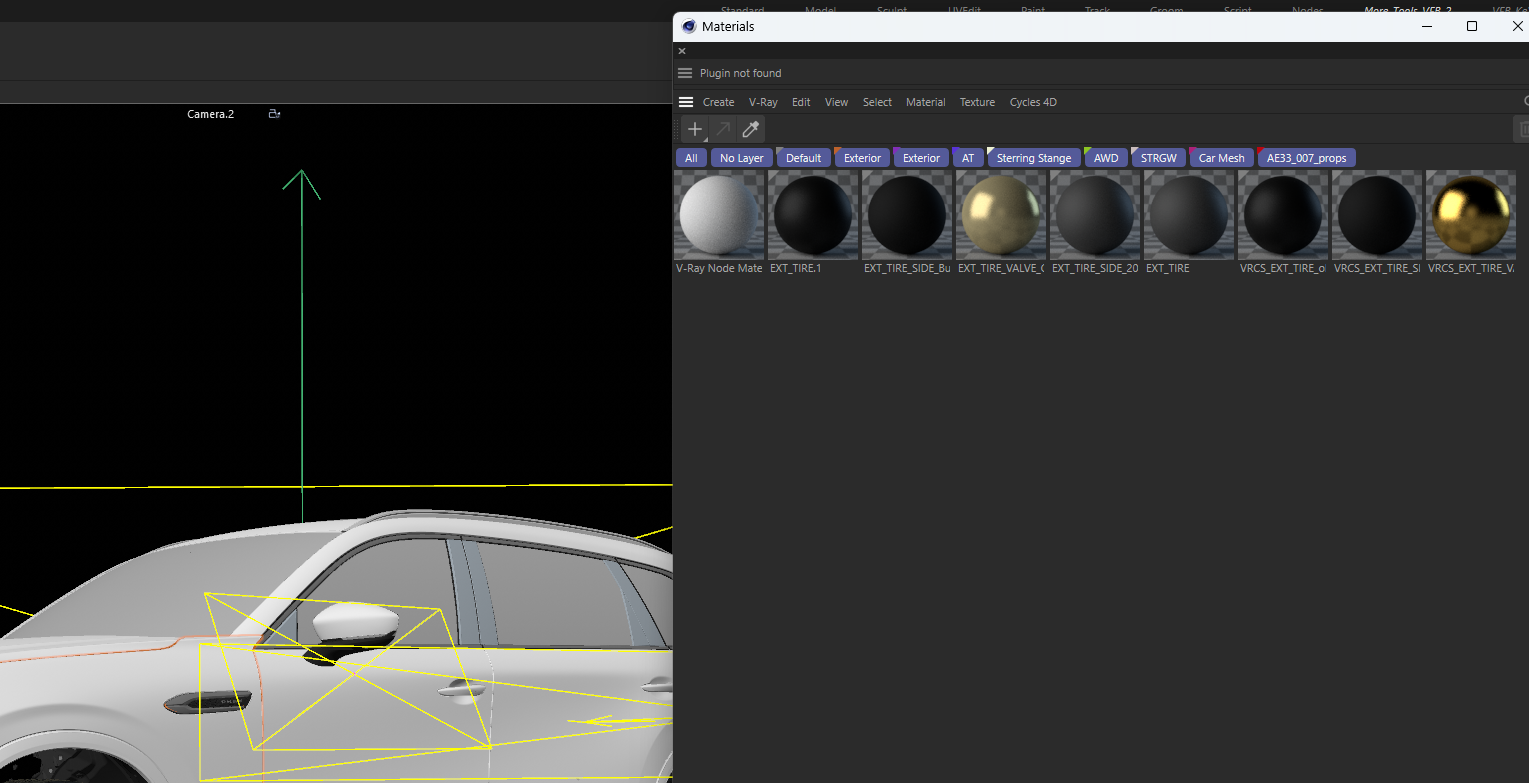The width and height of the screenshot is (1529, 783).
Task: Open the Select menu
Action: [877, 102]
